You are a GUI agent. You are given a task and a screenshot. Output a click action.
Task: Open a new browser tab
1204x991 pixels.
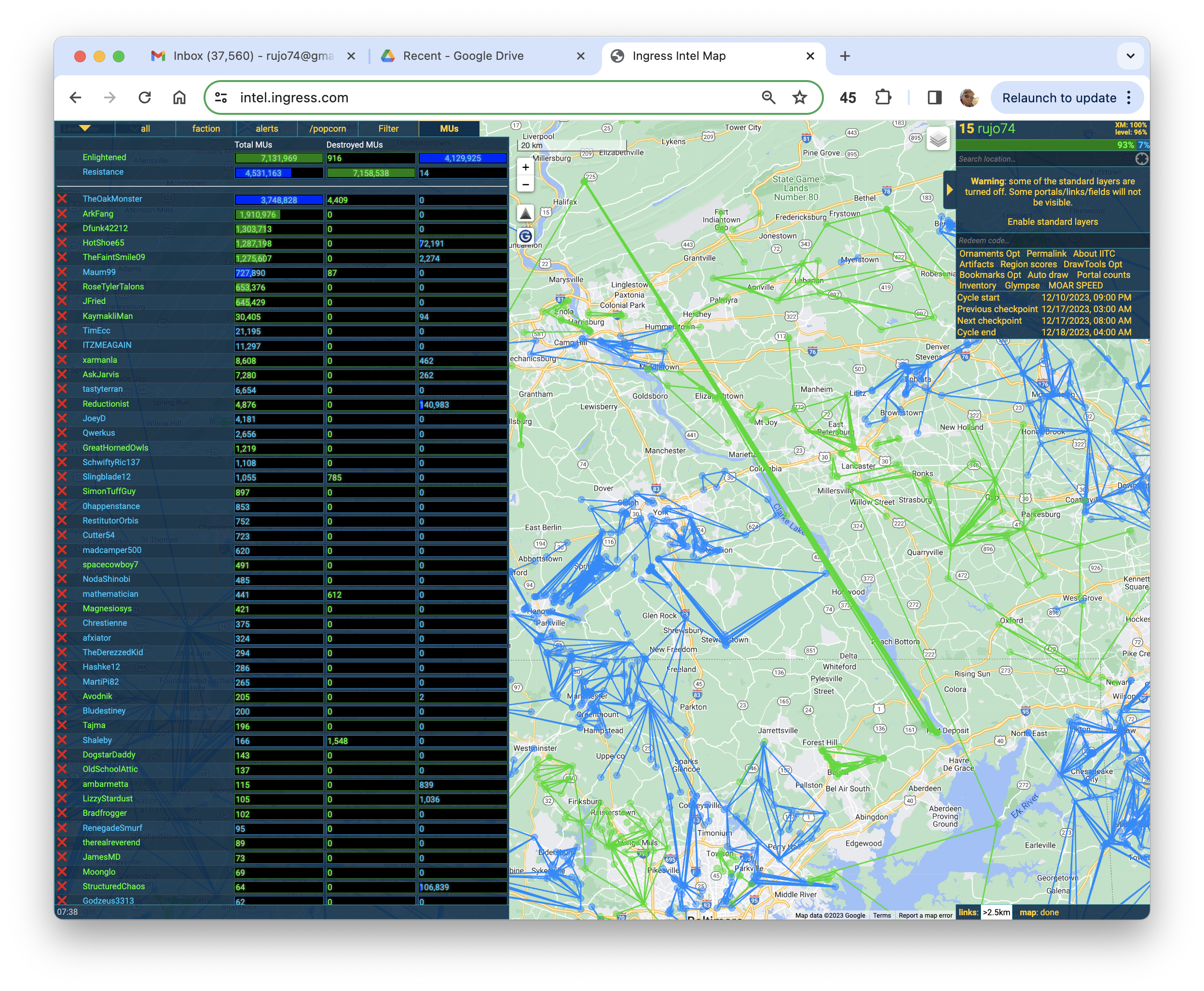(845, 56)
